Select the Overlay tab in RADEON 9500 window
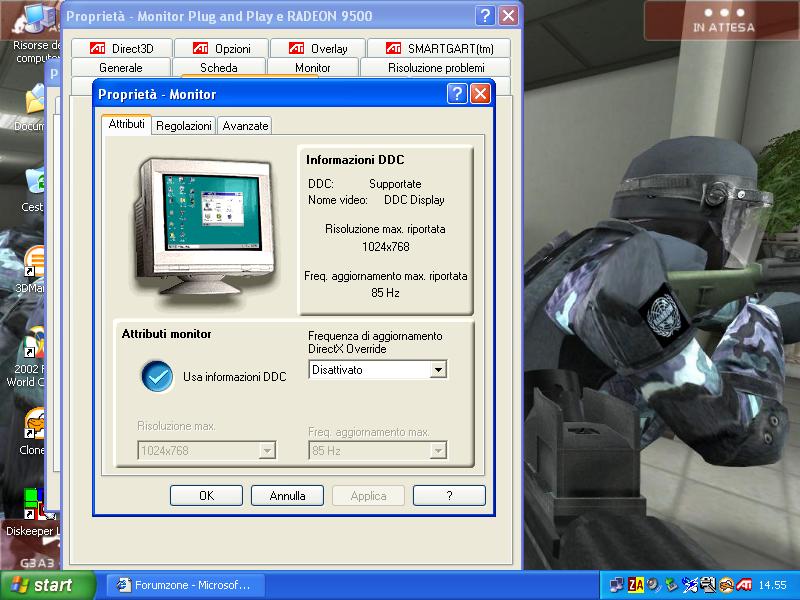The height and width of the screenshot is (600, 800). [318, 48]
